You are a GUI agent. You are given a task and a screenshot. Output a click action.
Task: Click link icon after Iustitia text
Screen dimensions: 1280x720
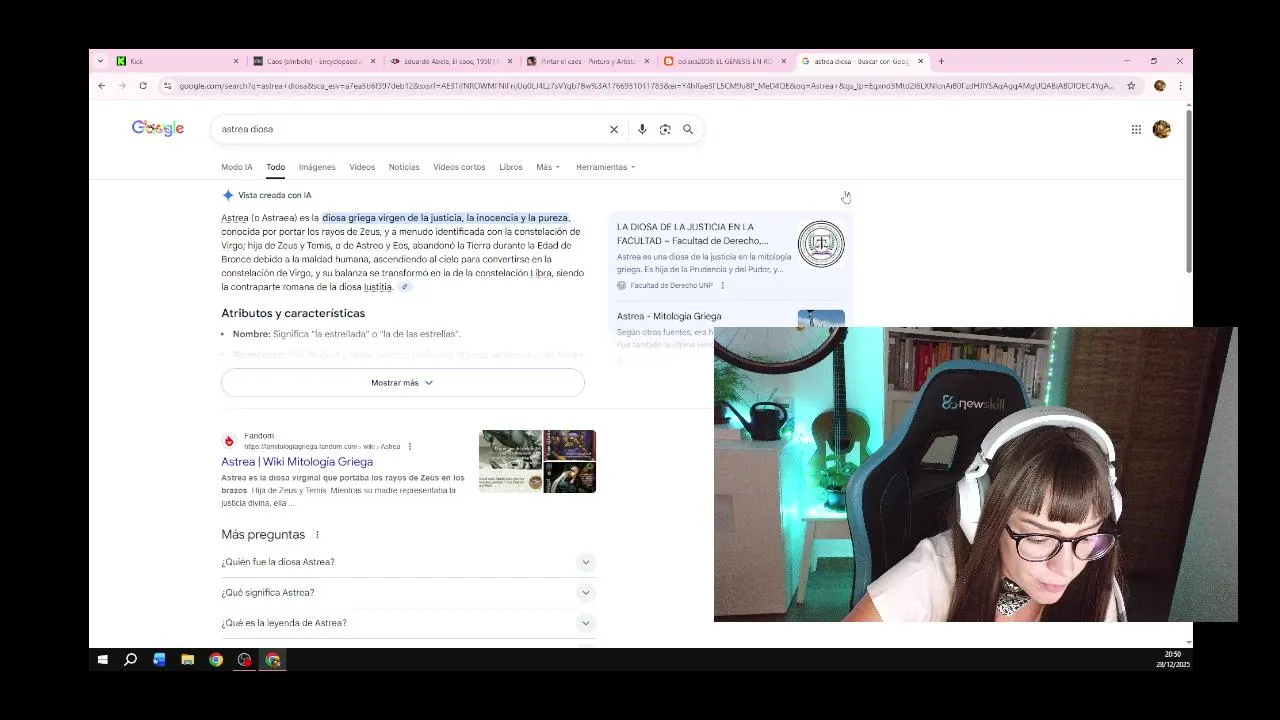click(405, 287)
